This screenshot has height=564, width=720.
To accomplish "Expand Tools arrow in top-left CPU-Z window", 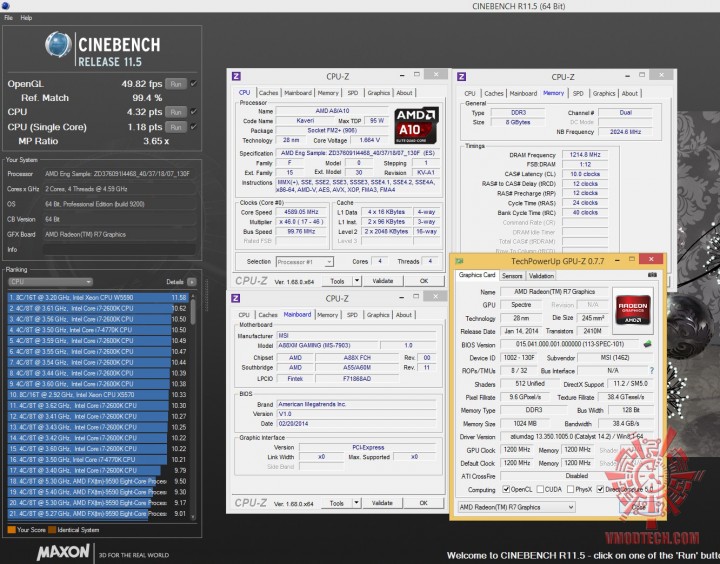I will tap(357, 281).
